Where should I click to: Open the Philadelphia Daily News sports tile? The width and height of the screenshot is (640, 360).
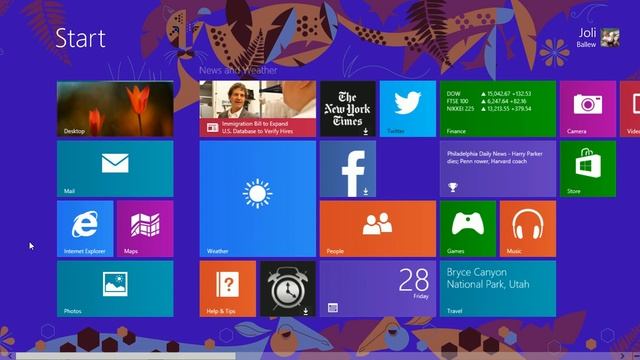tap(498, 169)
